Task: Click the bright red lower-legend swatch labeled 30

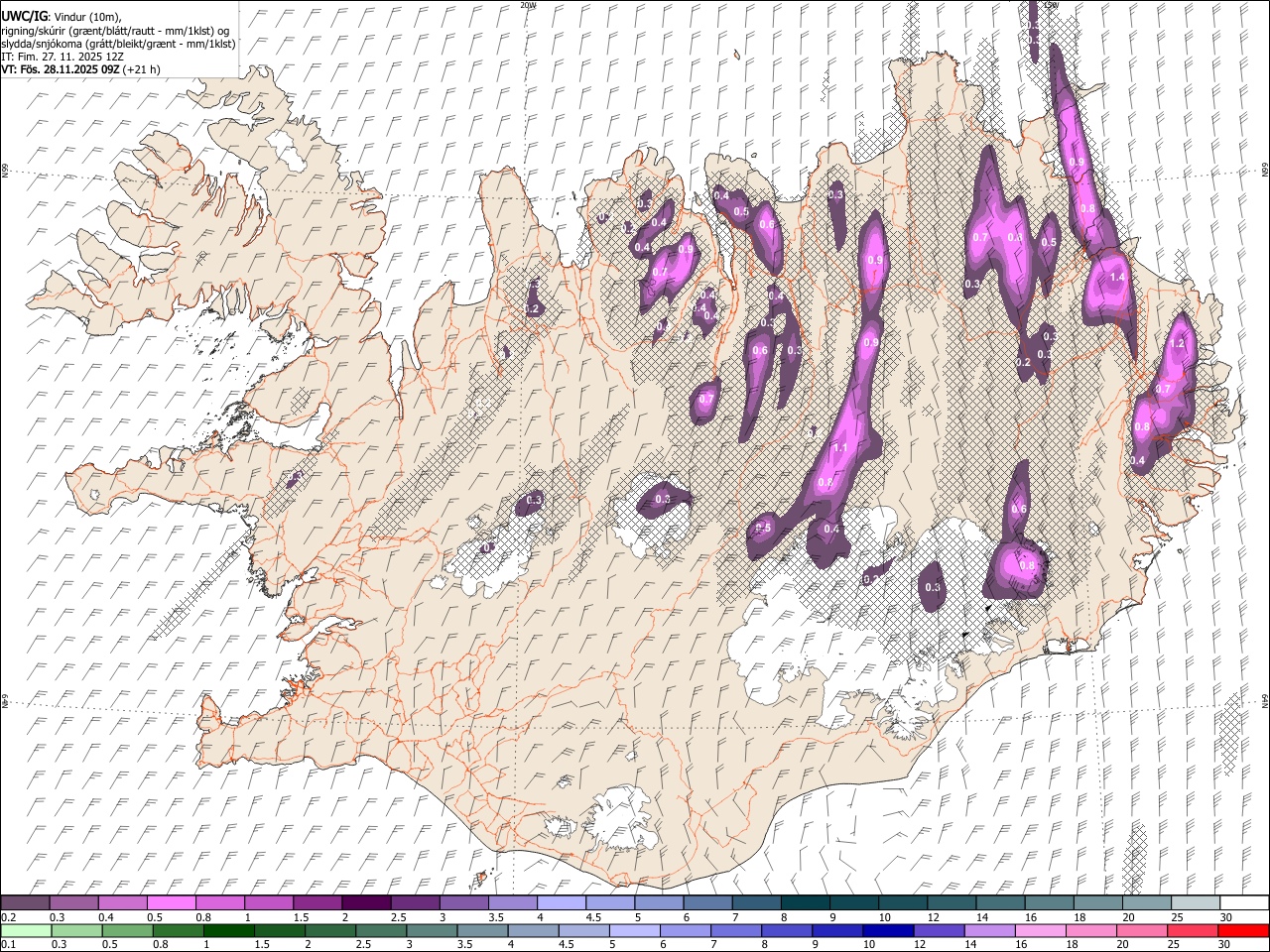Action: [1242, 931]
